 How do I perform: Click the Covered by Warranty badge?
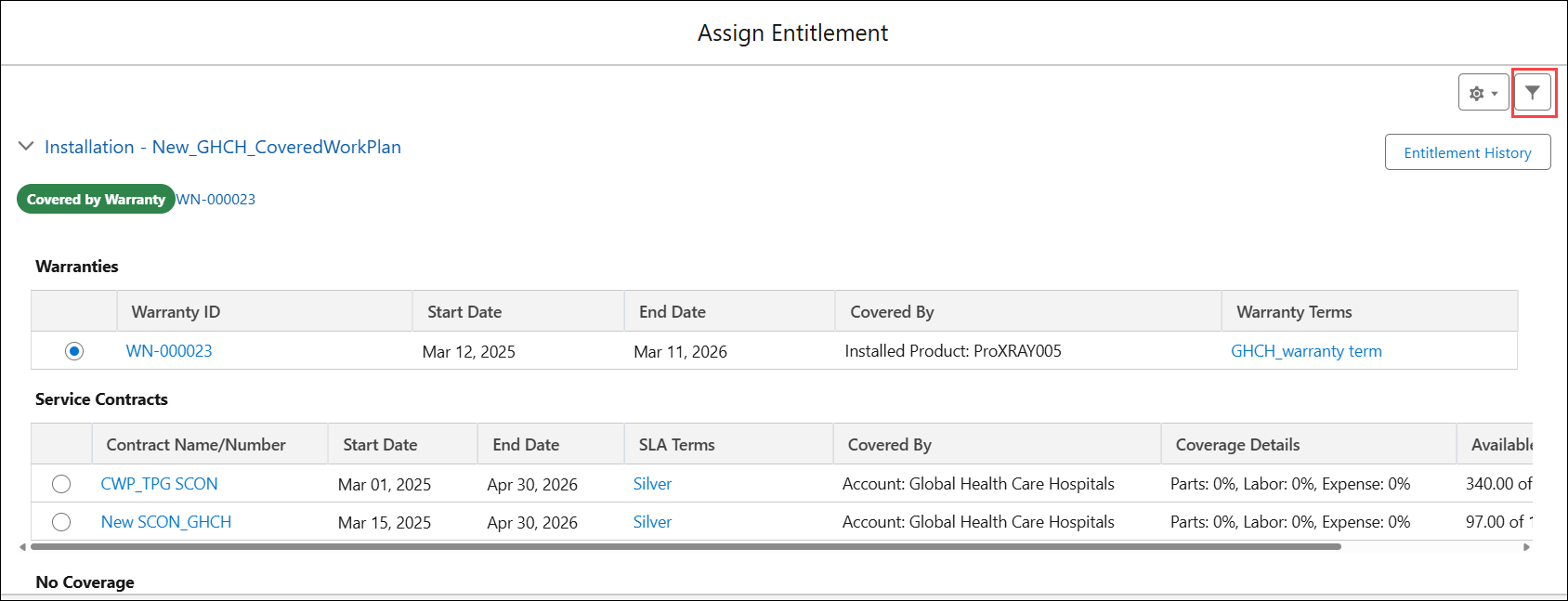pos(96,200)
